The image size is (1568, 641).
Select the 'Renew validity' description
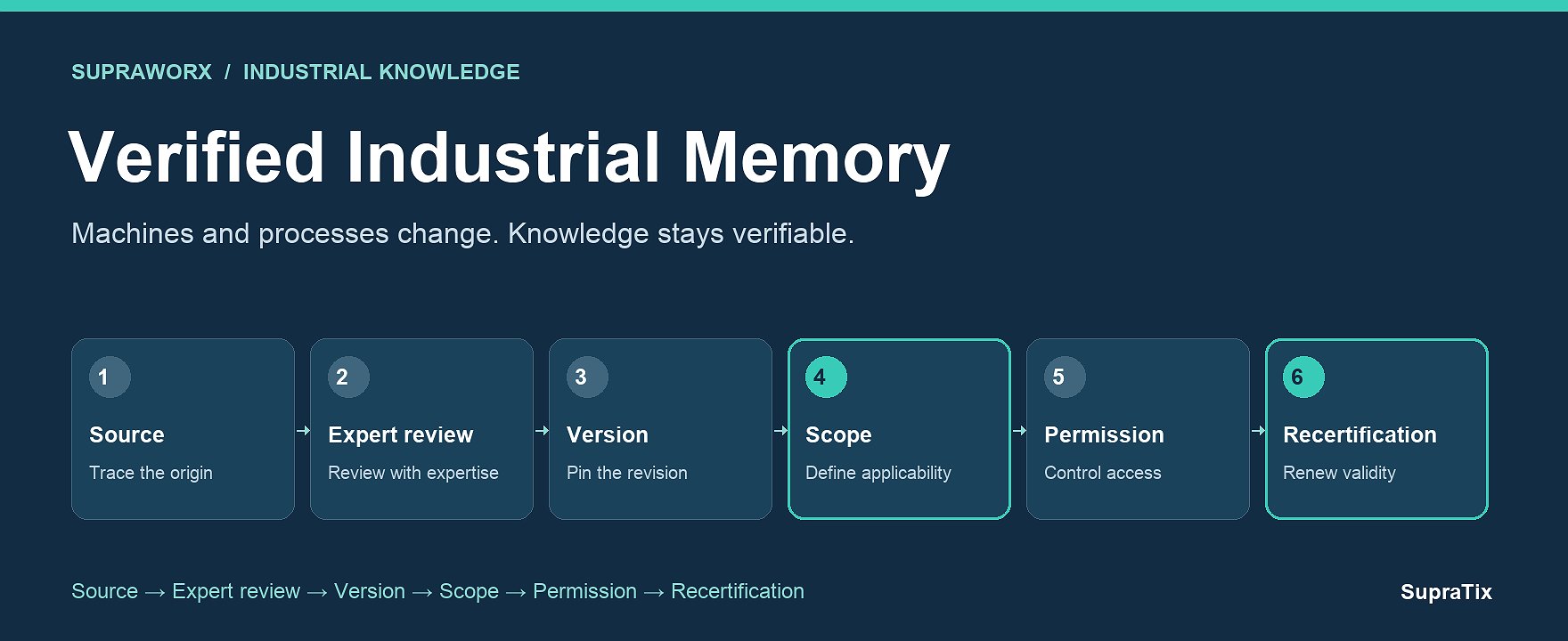pyautogui.click(x=1339, y=473)
